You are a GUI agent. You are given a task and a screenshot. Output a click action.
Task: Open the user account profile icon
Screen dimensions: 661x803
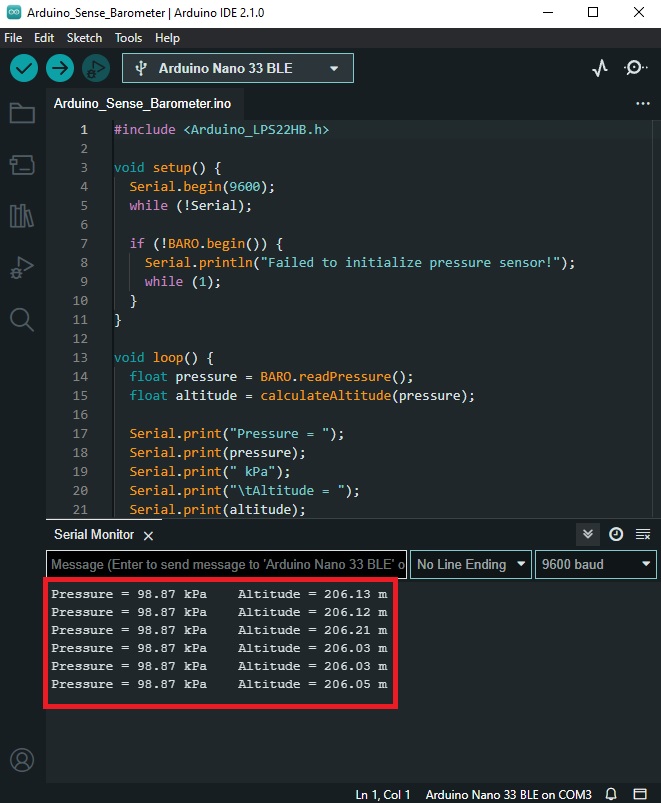[x=22, y=760]
